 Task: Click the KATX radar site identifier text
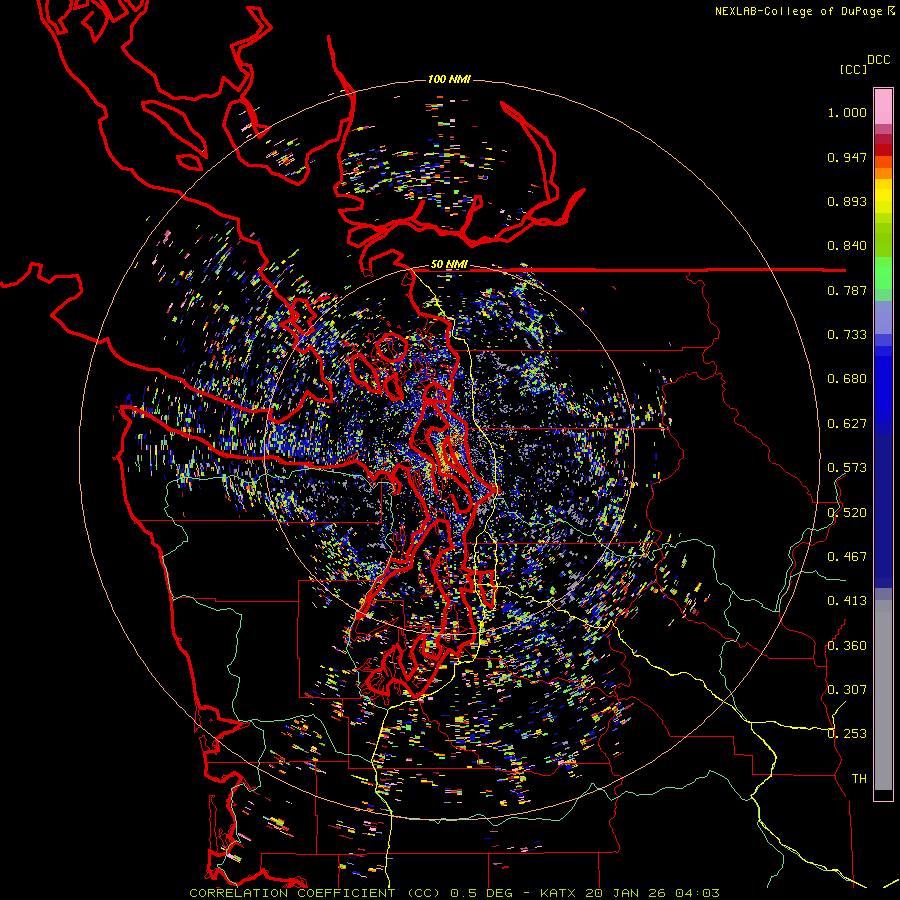pyautogui.click(x=559, y=893)
